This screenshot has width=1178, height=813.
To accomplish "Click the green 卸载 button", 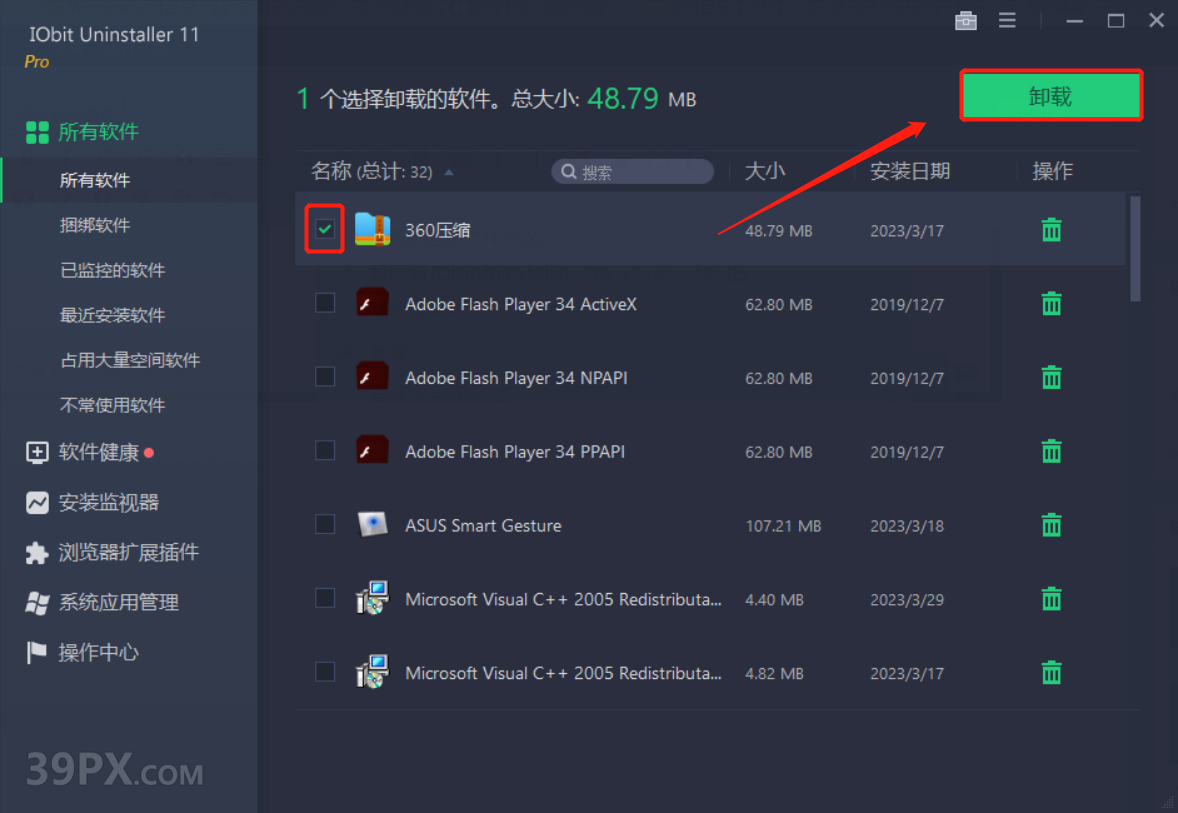I will coord(1051,95).
